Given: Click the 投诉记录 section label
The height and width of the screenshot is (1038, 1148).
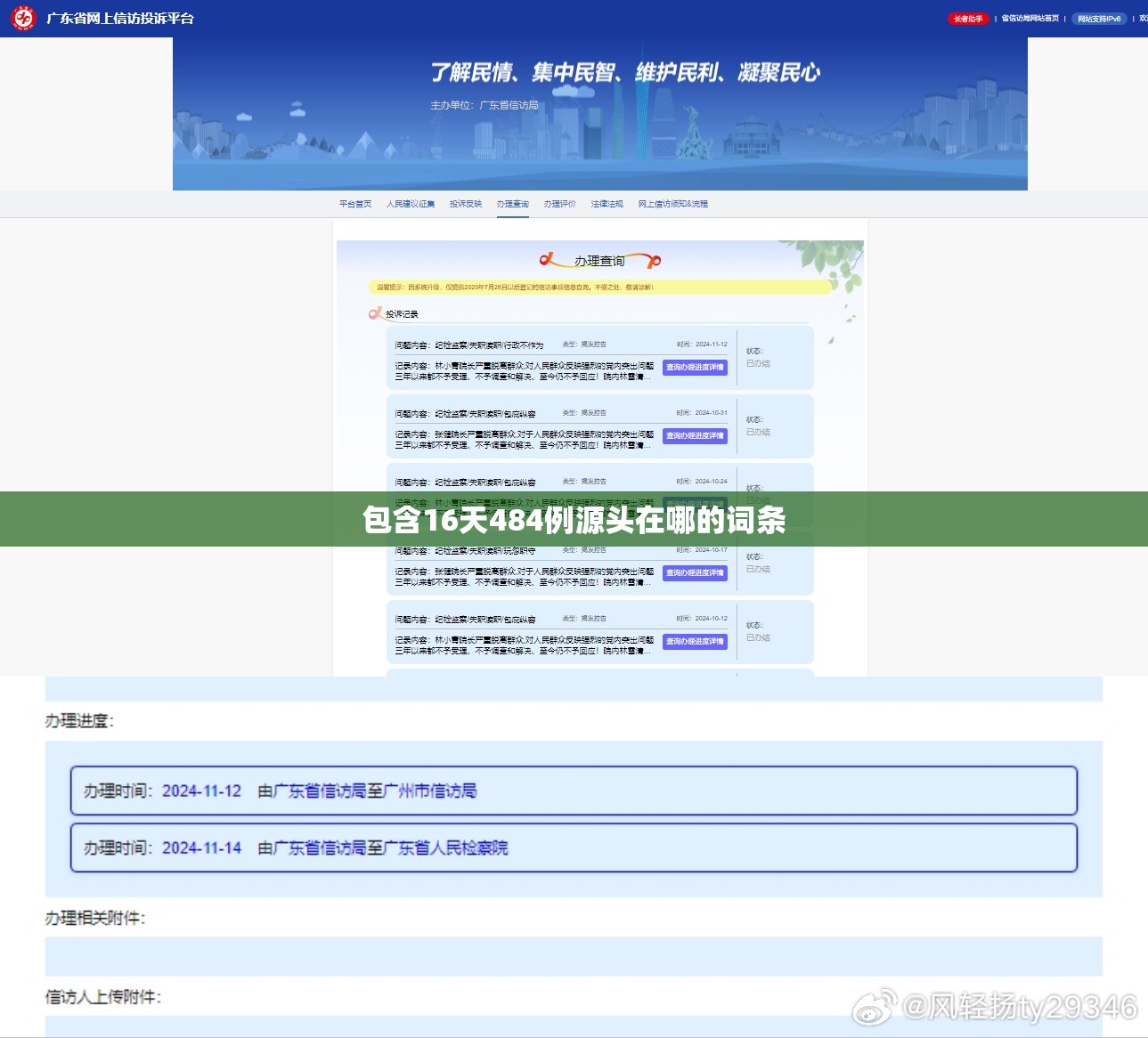Looking at the screenshot, I should [402, 314].
